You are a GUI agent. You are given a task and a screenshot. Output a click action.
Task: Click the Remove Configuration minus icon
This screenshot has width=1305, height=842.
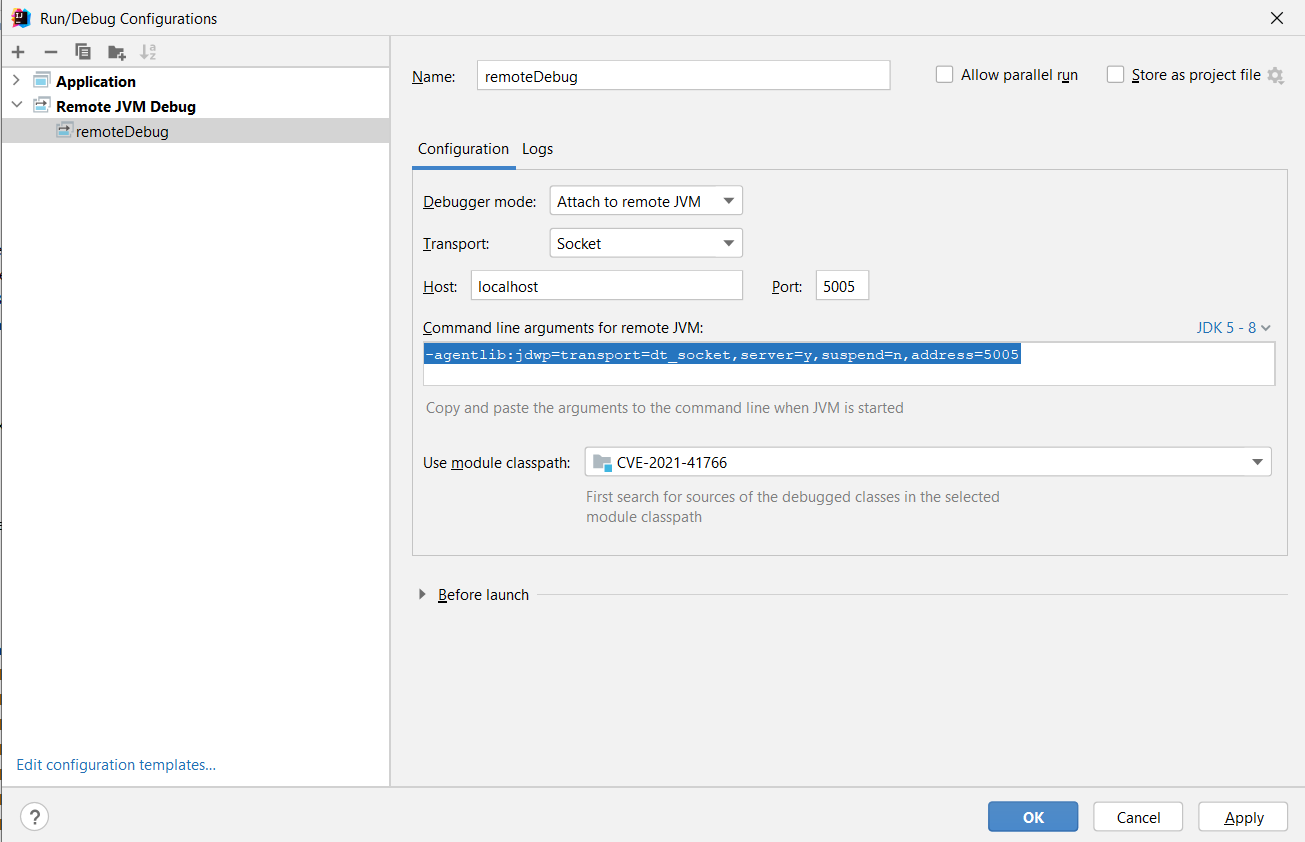tap(50, 52)
